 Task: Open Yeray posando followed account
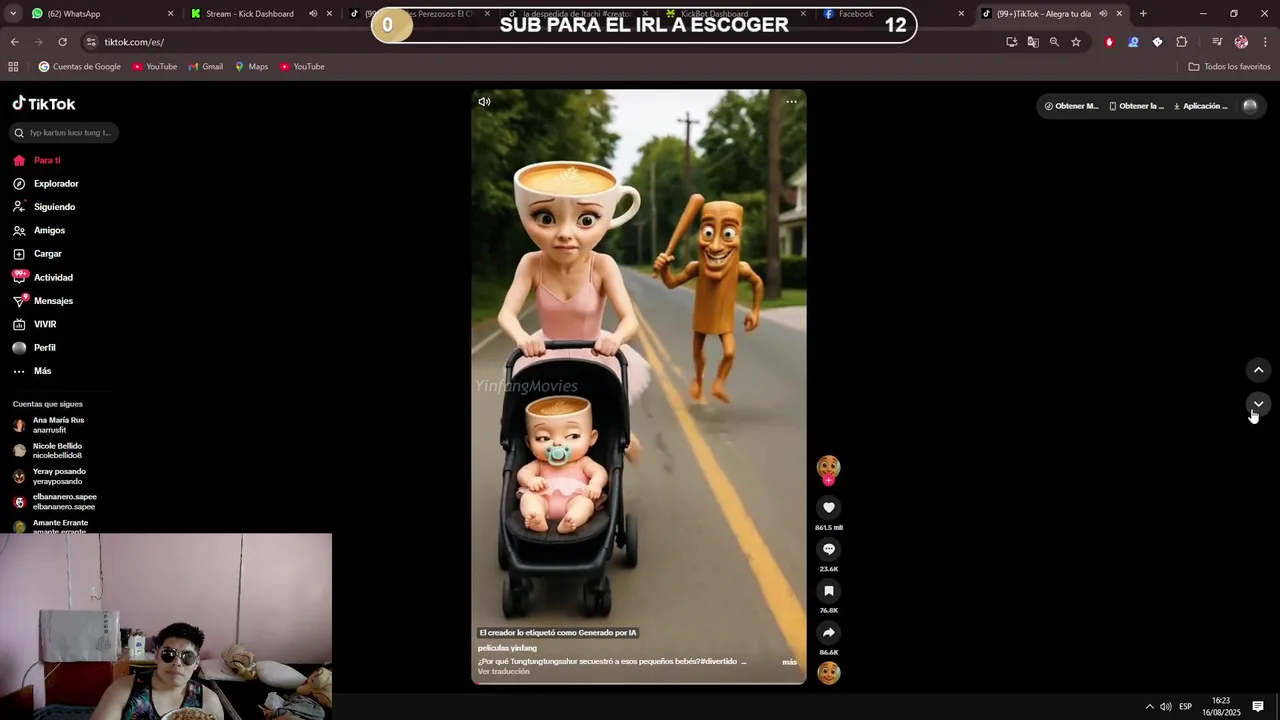tap(50, 476)
